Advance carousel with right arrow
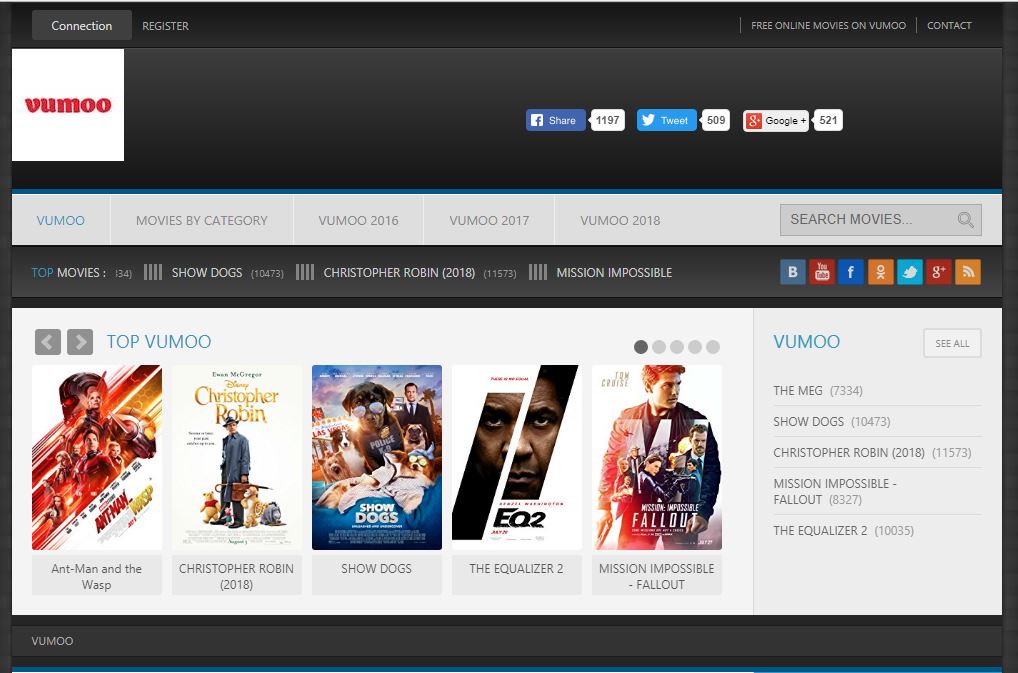This screenshot has height=673, width=1018. (x=80, y=341)
